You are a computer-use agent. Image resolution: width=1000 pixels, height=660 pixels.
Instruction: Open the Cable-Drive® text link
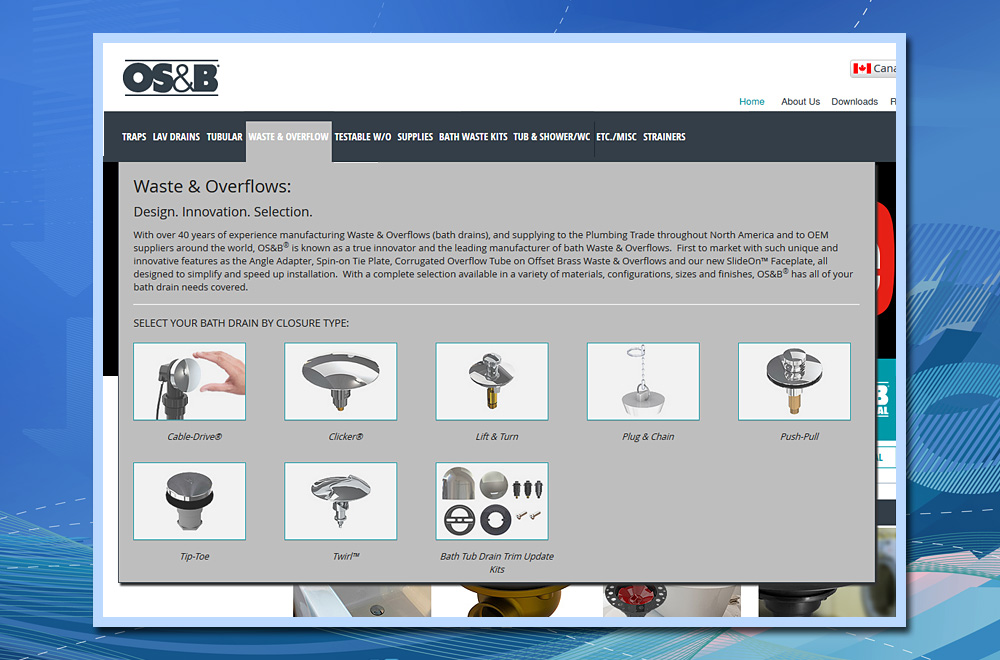tap(195, 437)
